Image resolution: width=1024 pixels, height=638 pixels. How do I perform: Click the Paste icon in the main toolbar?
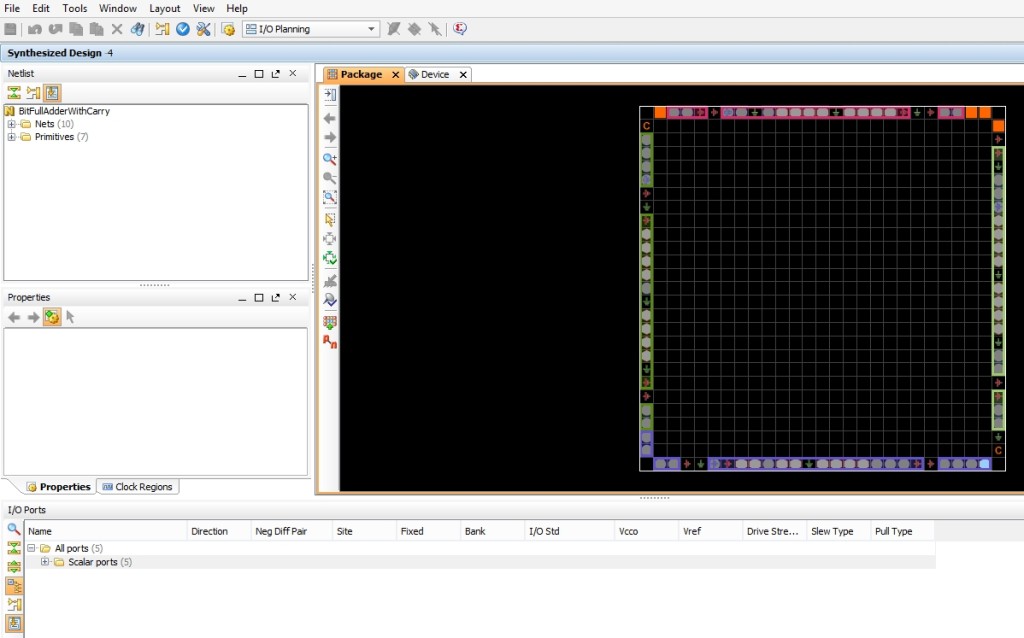tap(98, 29)
